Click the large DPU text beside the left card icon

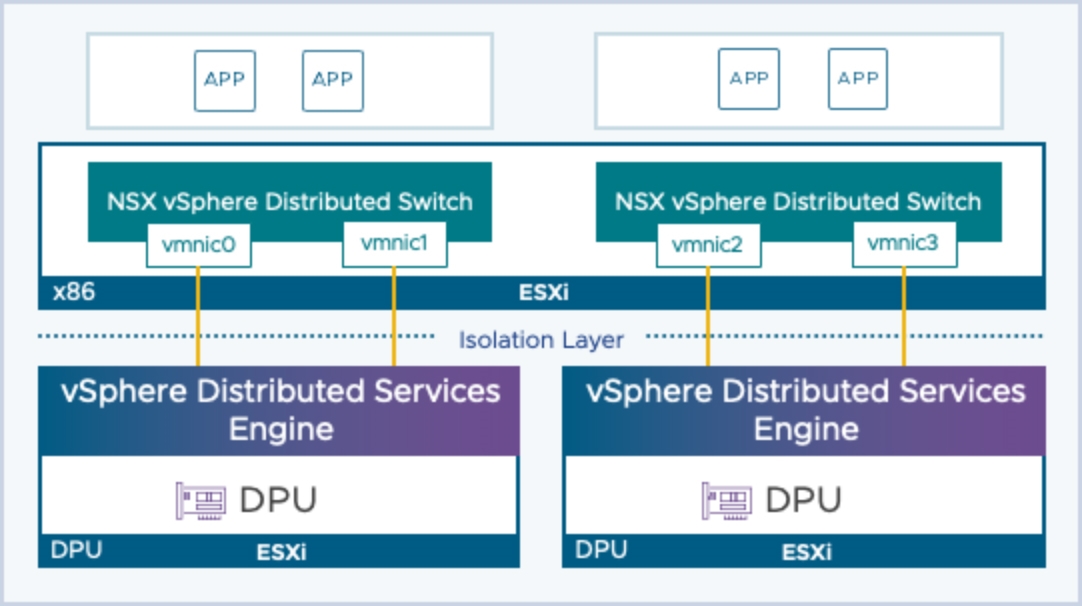[x=278, y=500]
